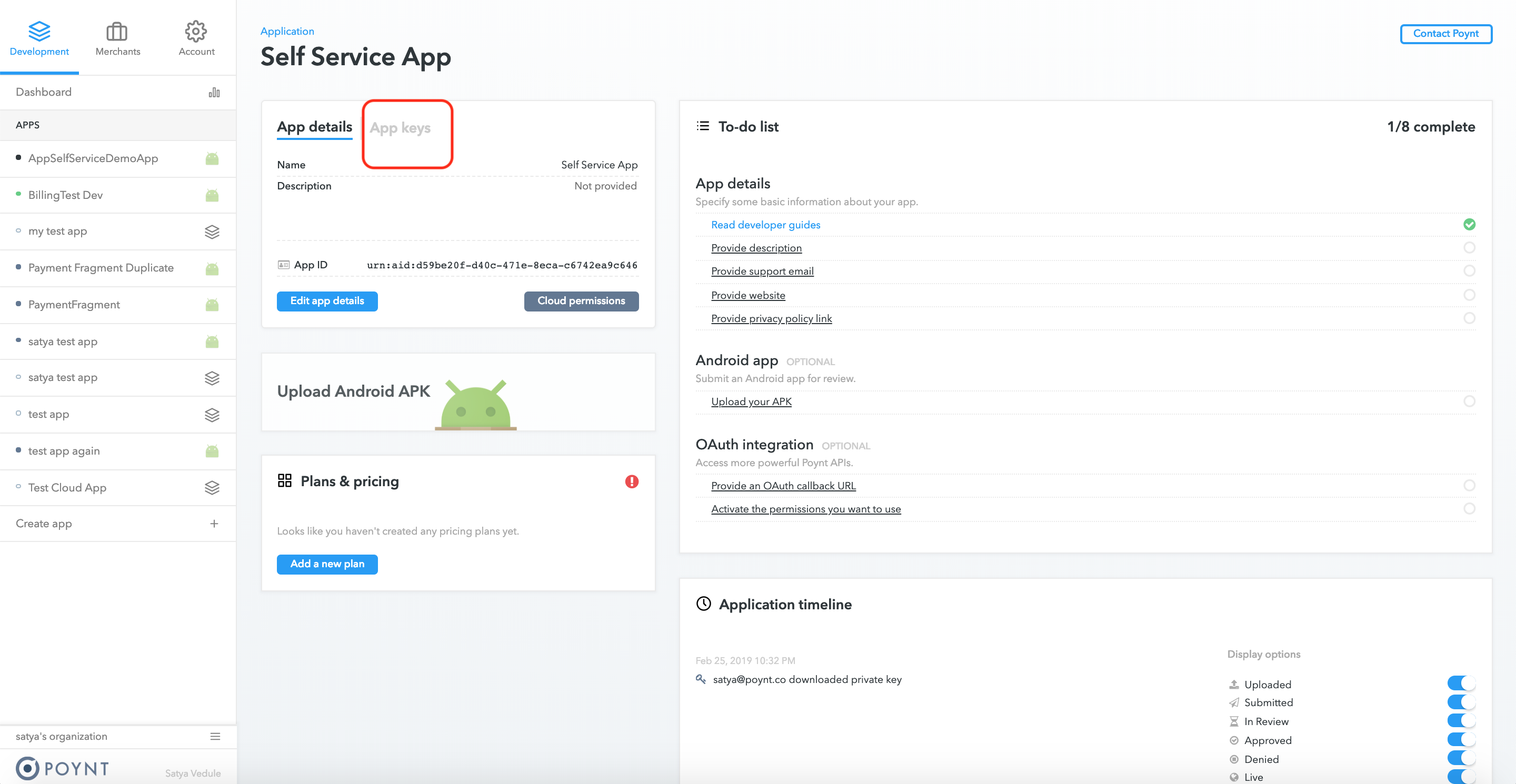Click the Upload Android APK card

[458, 391]
